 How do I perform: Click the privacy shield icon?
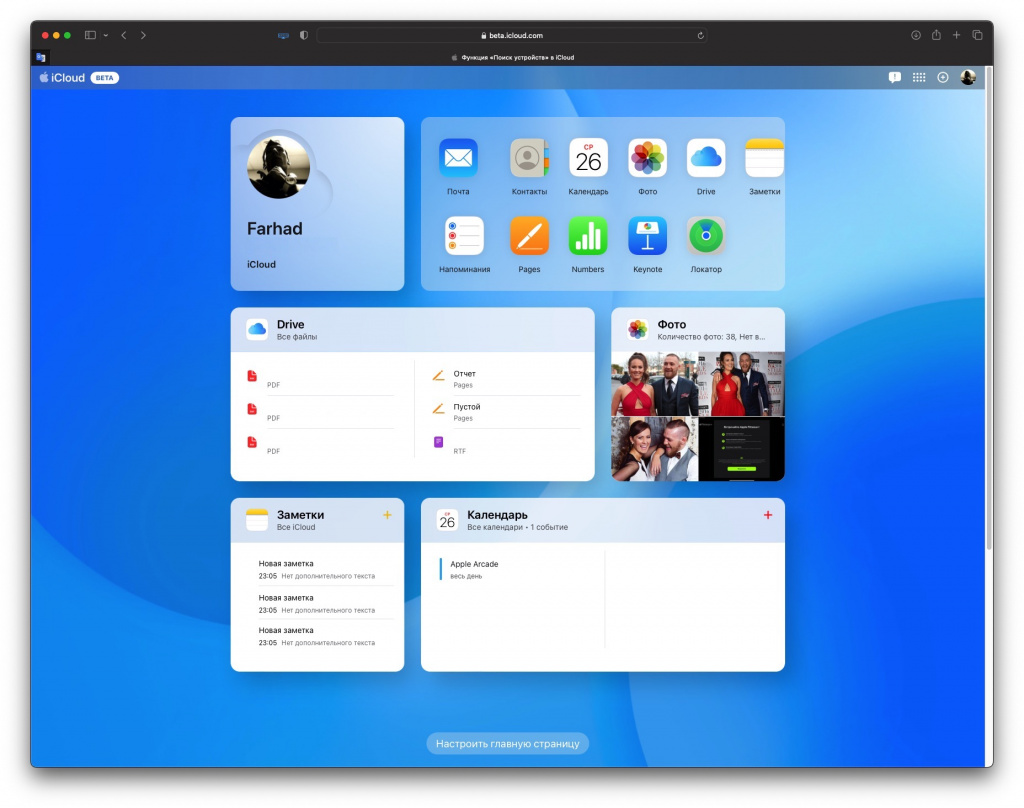point(304,35)
